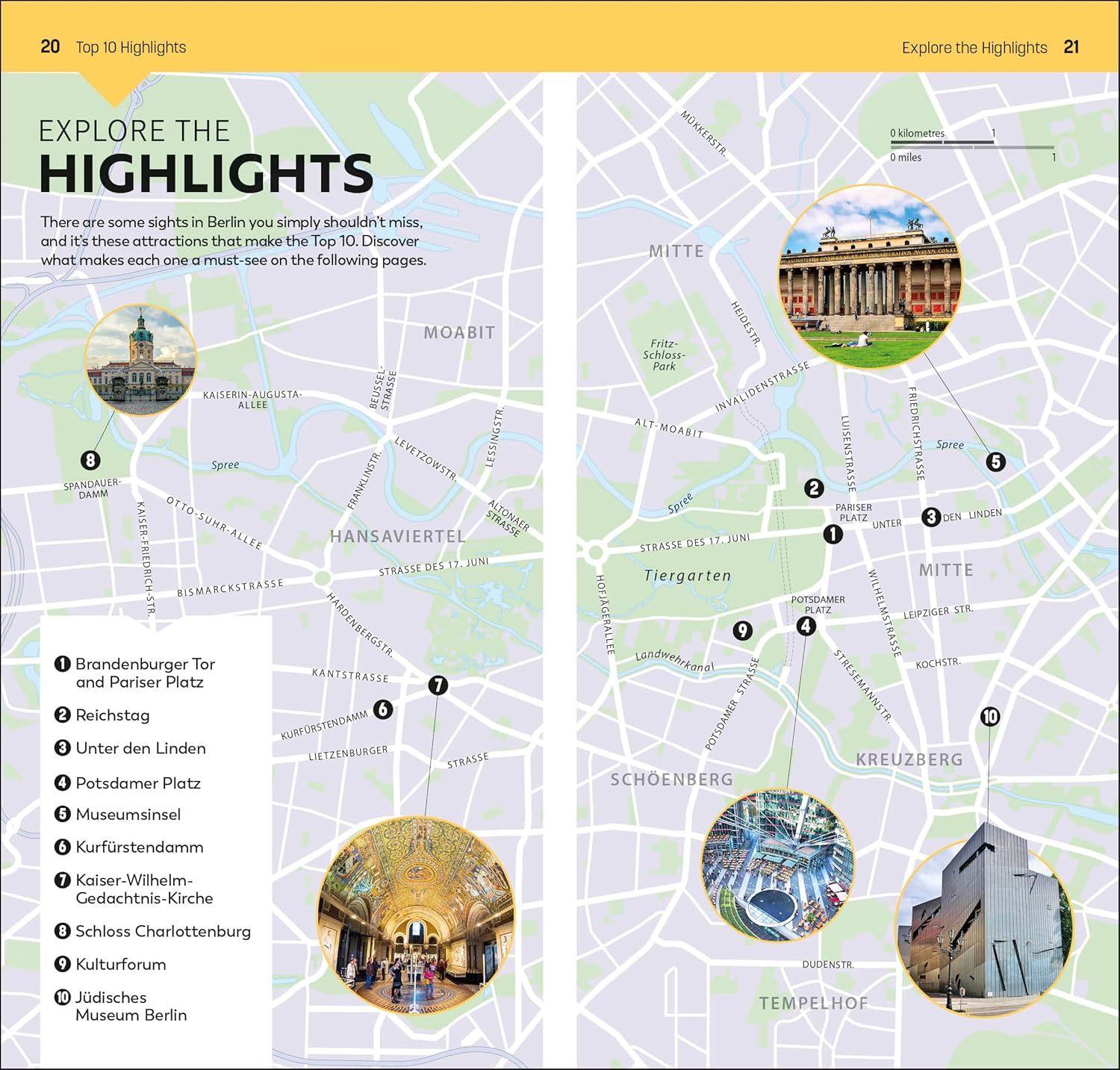Click map marker 3 on Unter den Linden
Image resolution: width=1120 pixels, height=1070 pixels.
[x=930, y=517]
